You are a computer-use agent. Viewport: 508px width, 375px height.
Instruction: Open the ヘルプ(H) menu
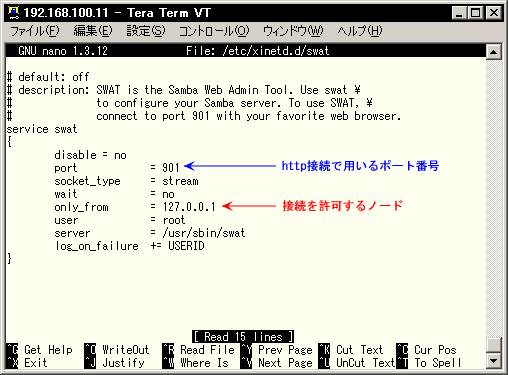click(x=360, y=31)
